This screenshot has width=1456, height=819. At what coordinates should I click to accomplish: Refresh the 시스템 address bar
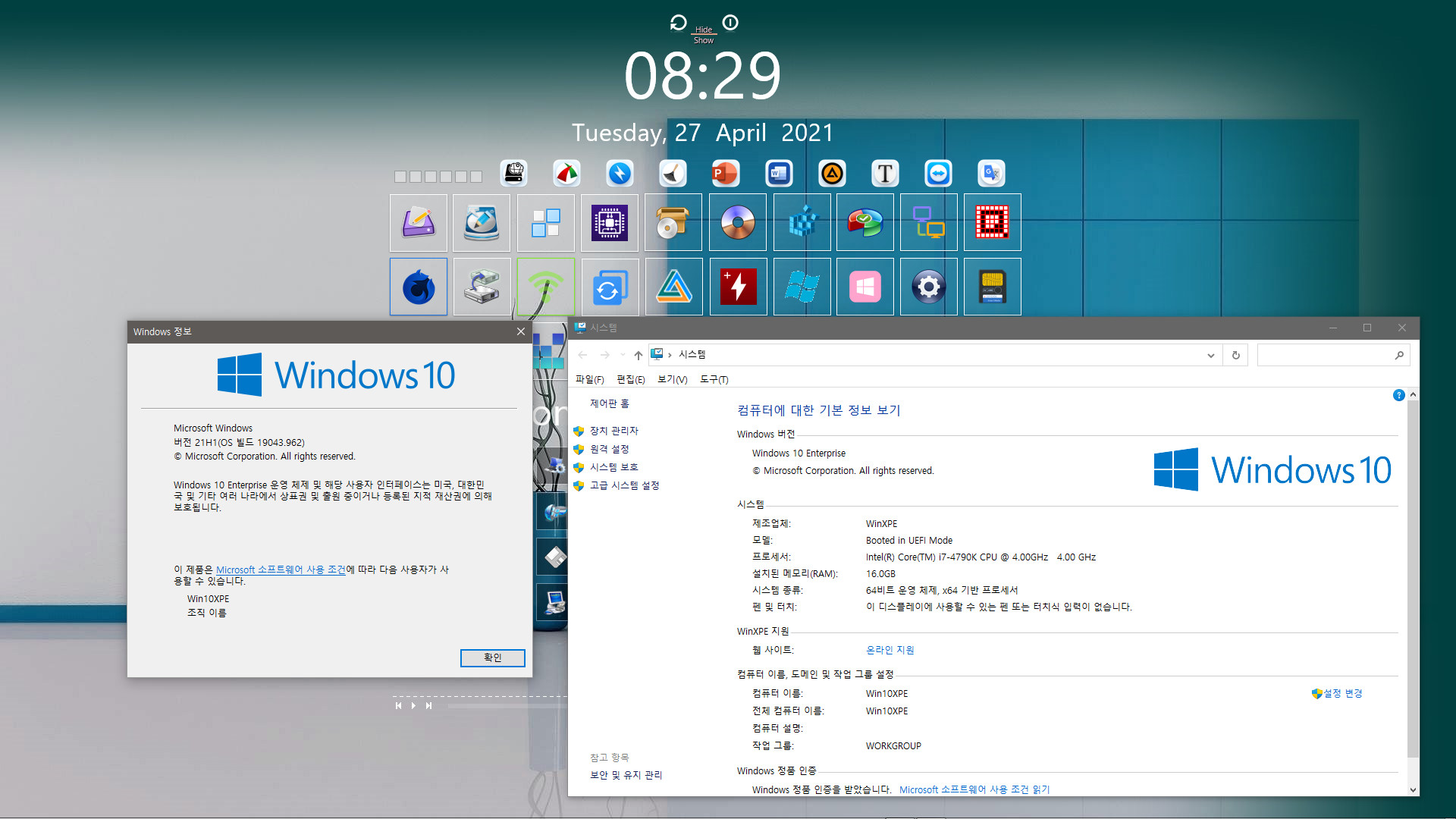pos(1236,355)
